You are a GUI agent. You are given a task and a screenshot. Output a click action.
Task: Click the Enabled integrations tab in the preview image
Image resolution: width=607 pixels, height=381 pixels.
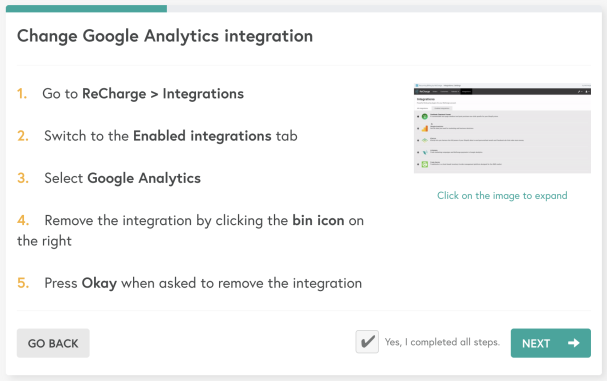[x=442, y=108]
